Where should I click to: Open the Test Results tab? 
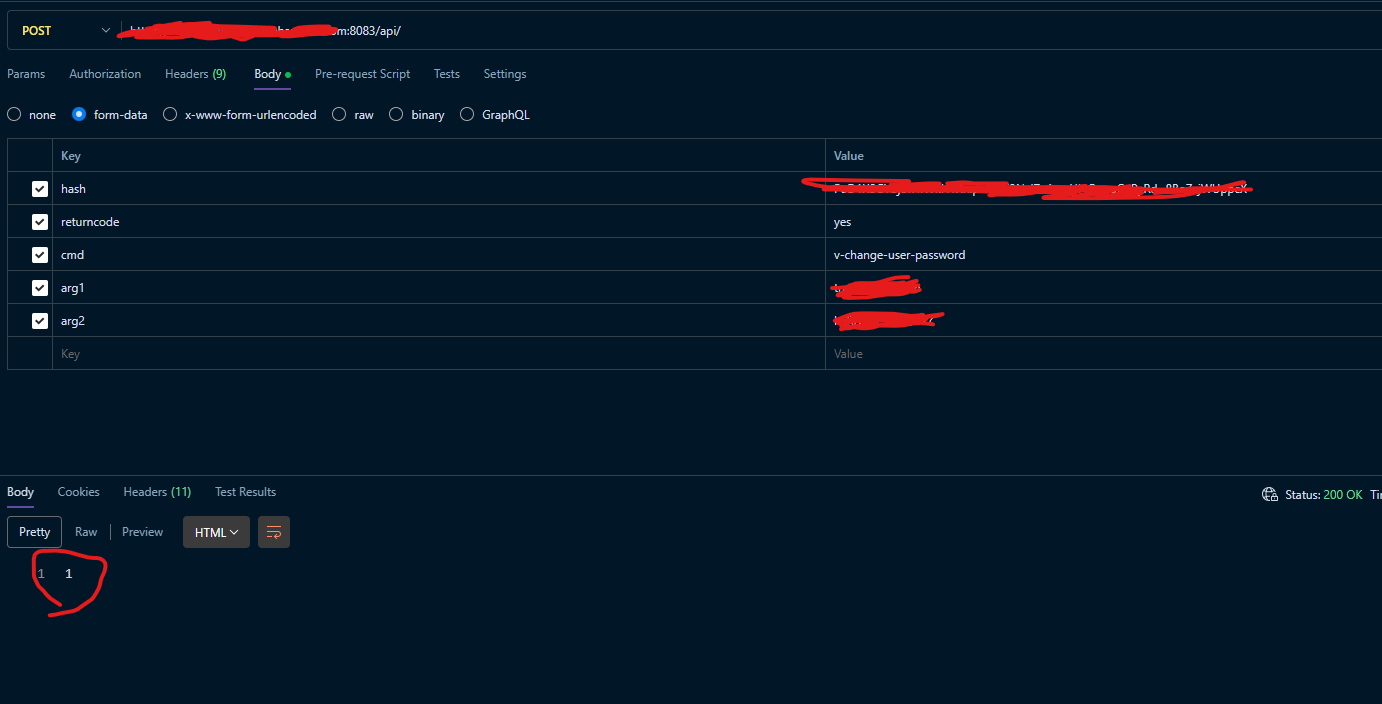245,492
